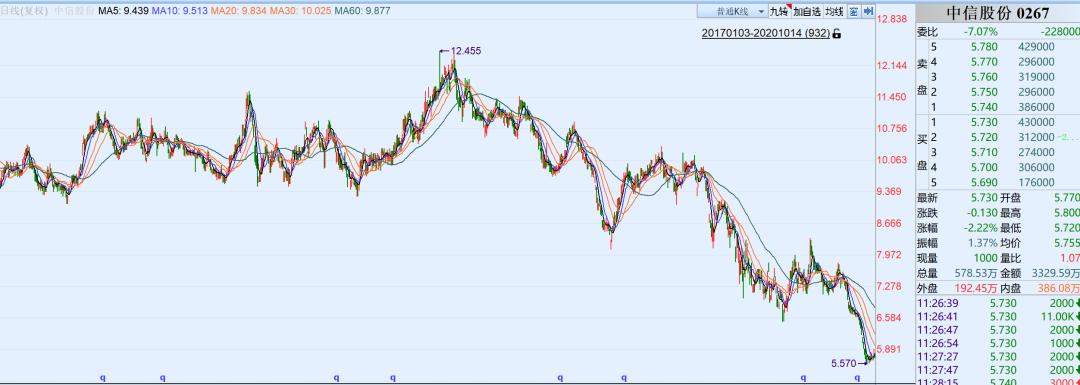Click buy level 1 volume 430000
This screenshot has height=385, width=1080.
(x=1036, y=122)
